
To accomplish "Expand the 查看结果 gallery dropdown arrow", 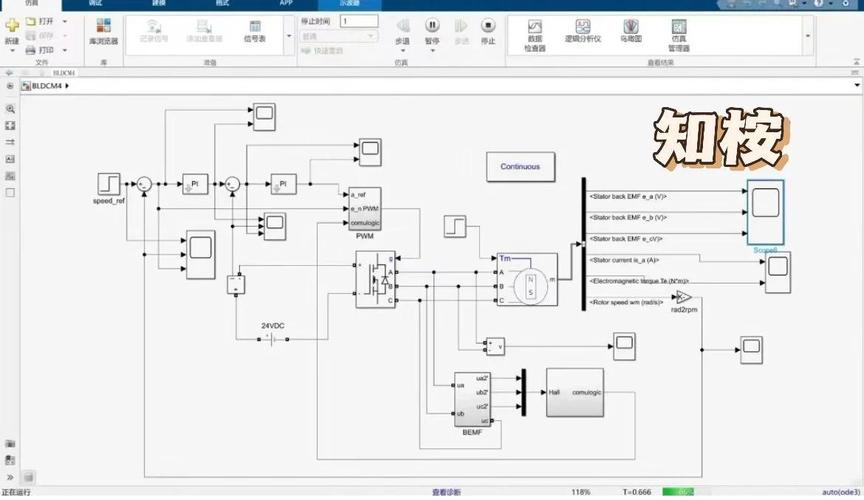I will pyautogui.click(x=808, y=34).
